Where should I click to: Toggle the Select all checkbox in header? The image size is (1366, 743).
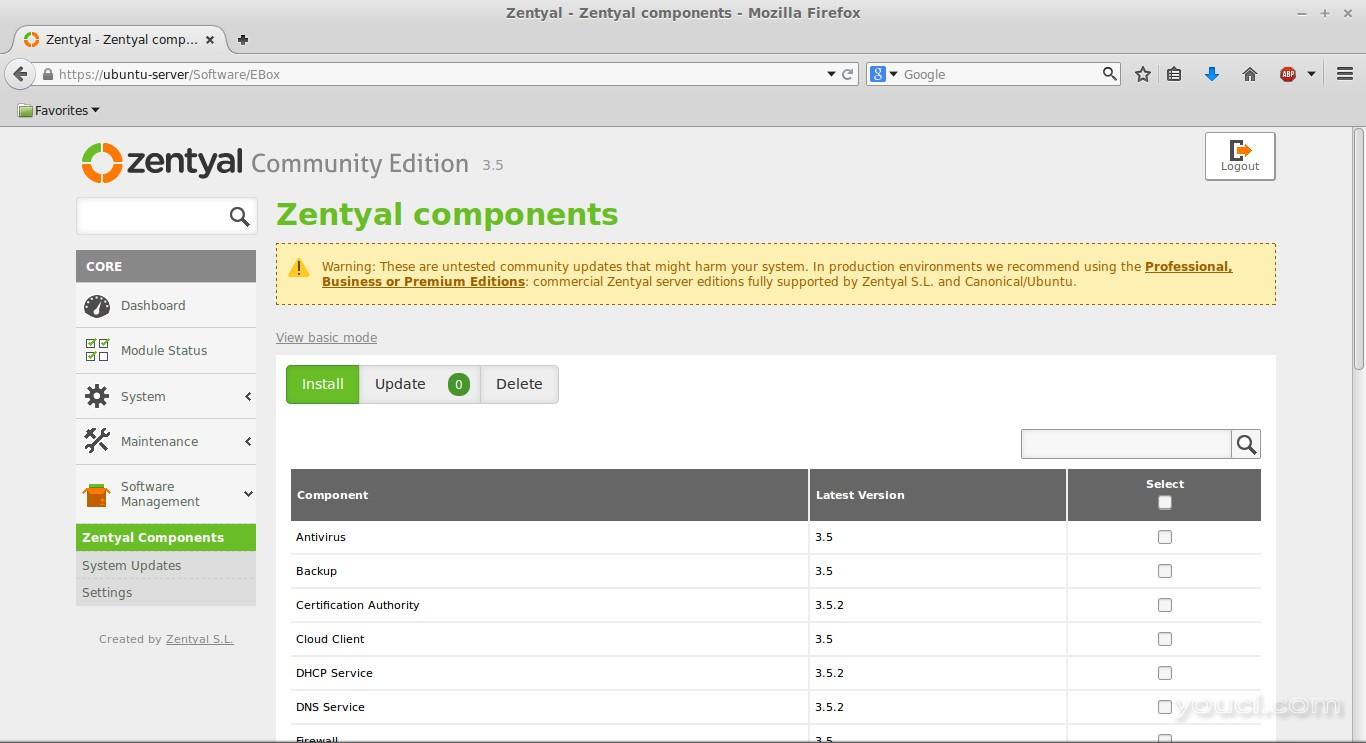(1164, 503)
